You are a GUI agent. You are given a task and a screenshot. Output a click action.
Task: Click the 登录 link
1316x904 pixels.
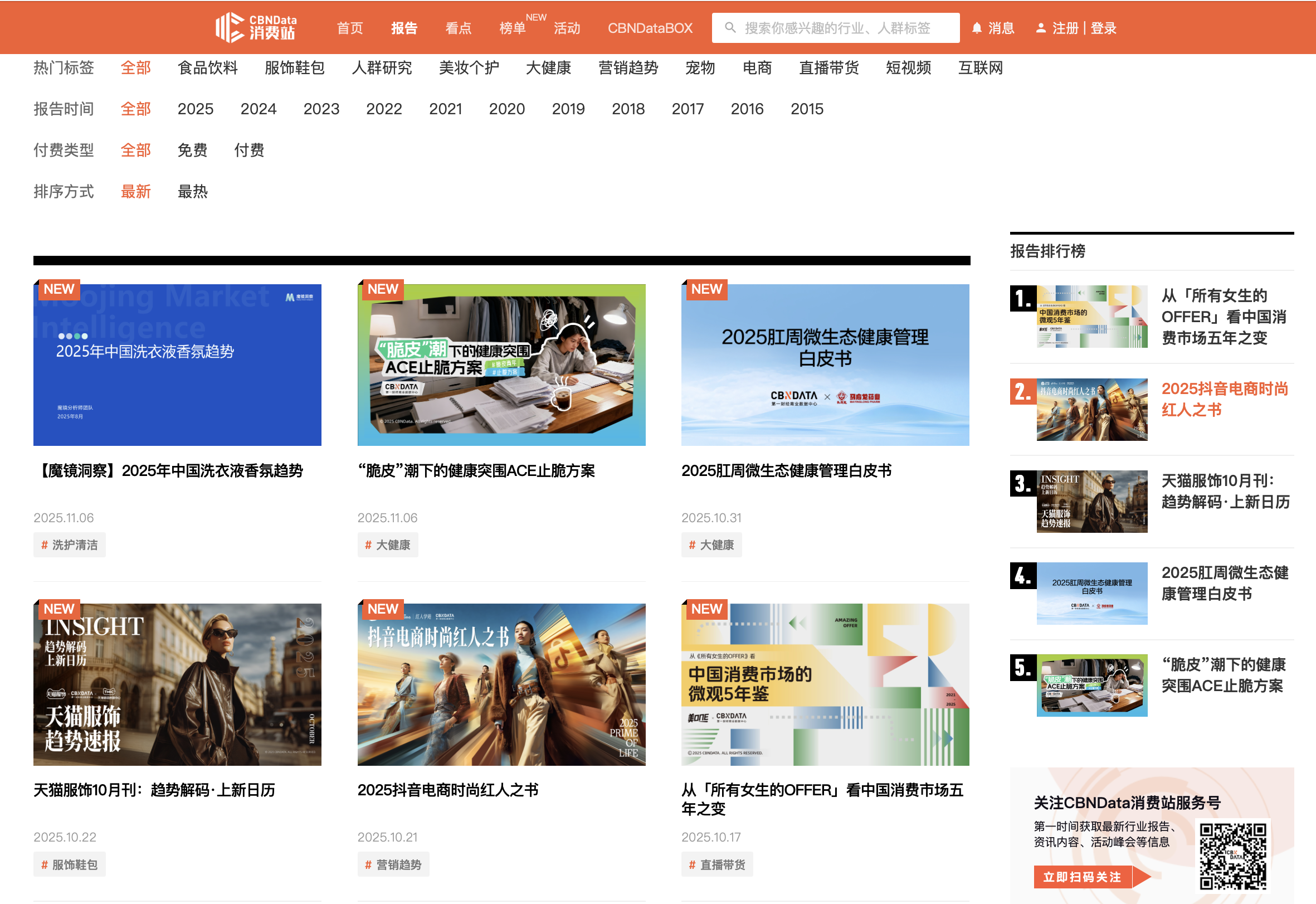click(1103, 28)
